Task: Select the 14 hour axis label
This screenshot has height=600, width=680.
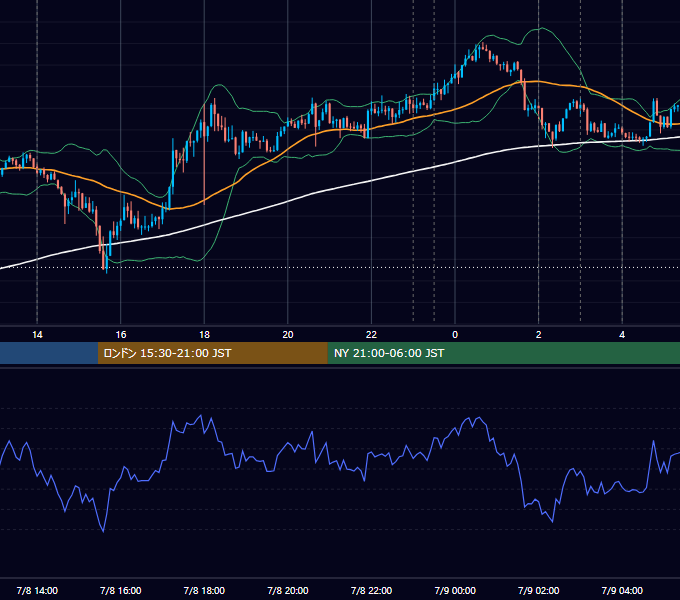Action: (x=37, y=335)
